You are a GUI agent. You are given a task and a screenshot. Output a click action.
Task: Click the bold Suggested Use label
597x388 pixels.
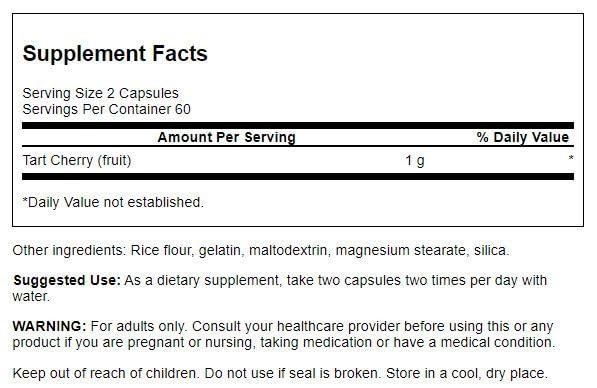pos(67,281)
